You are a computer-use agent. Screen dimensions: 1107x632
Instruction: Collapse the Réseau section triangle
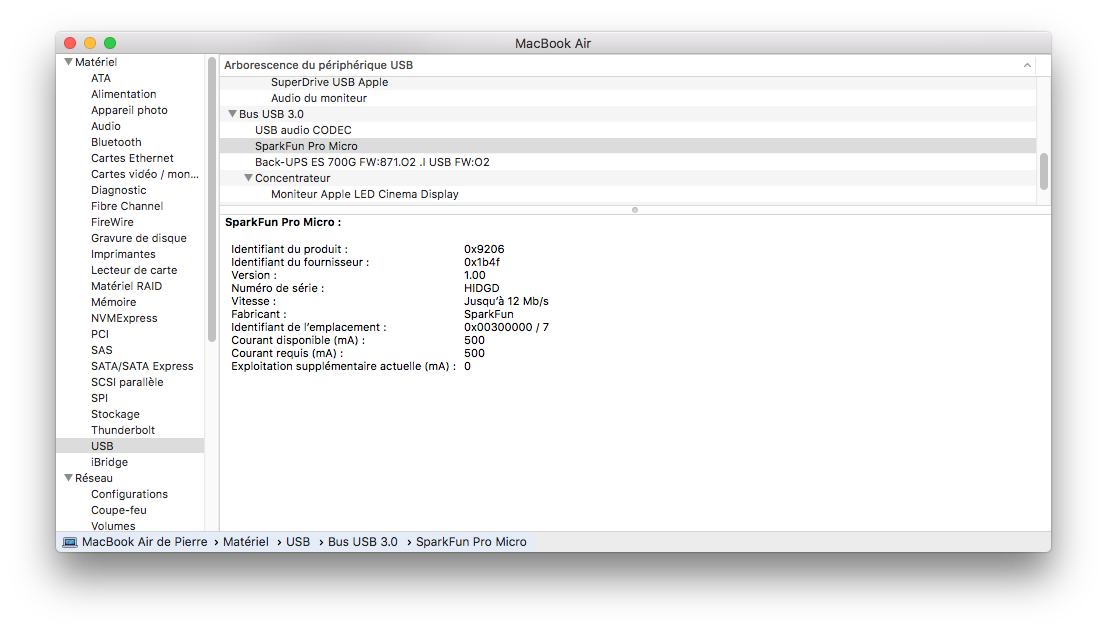[x=68, y=478]
